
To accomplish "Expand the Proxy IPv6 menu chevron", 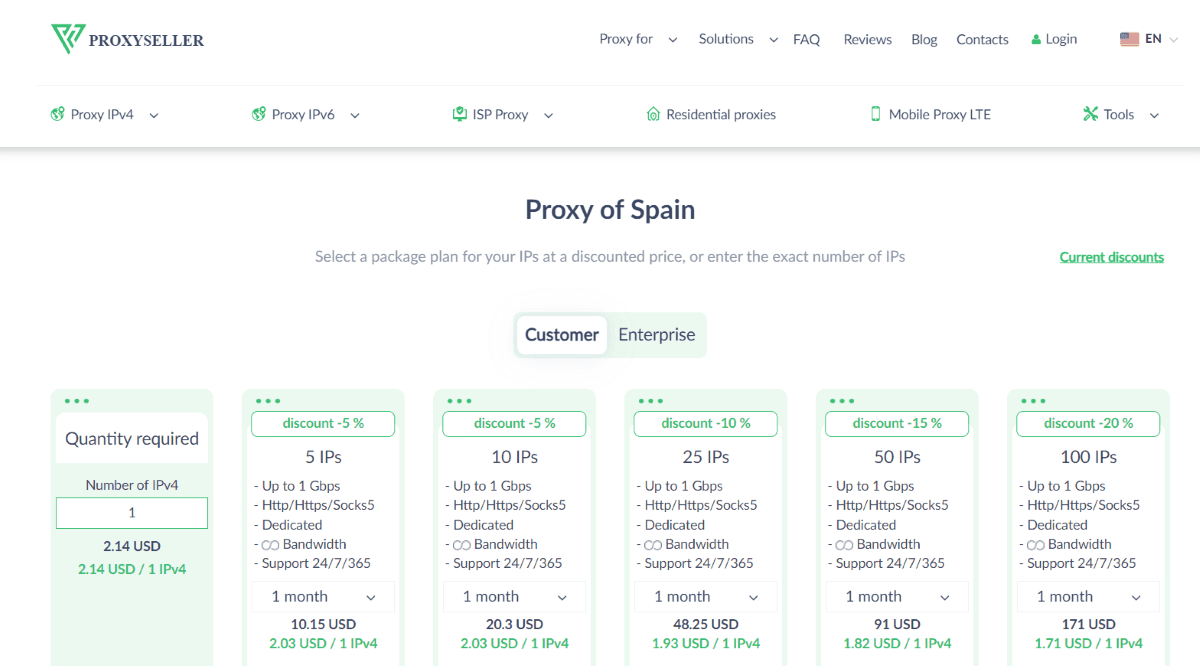I will click(355, 116).
